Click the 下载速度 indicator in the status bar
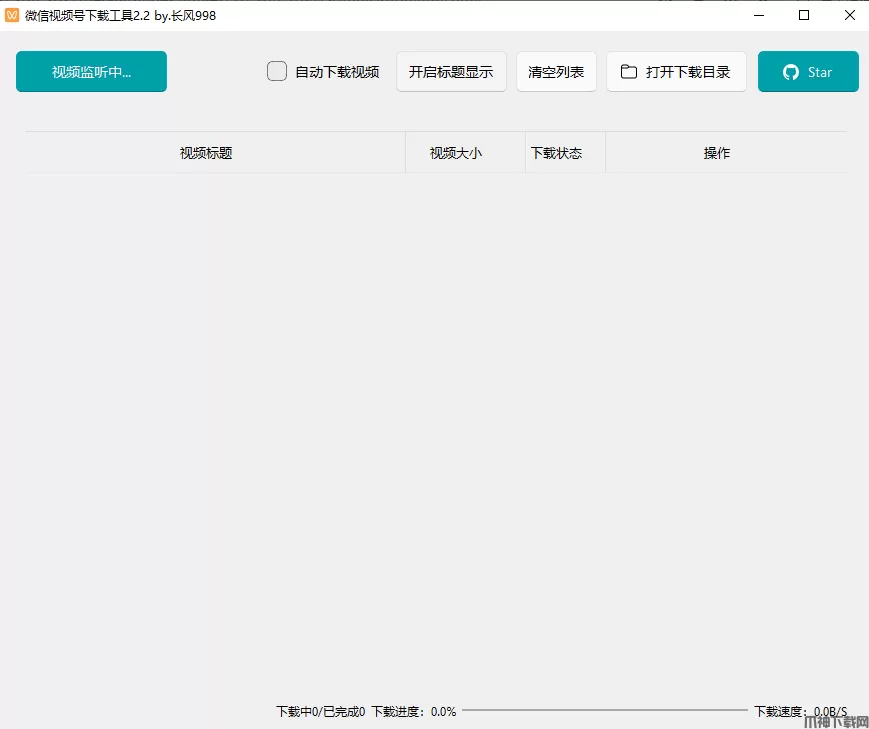Viewport: 869px width, 729px height. 800,712
